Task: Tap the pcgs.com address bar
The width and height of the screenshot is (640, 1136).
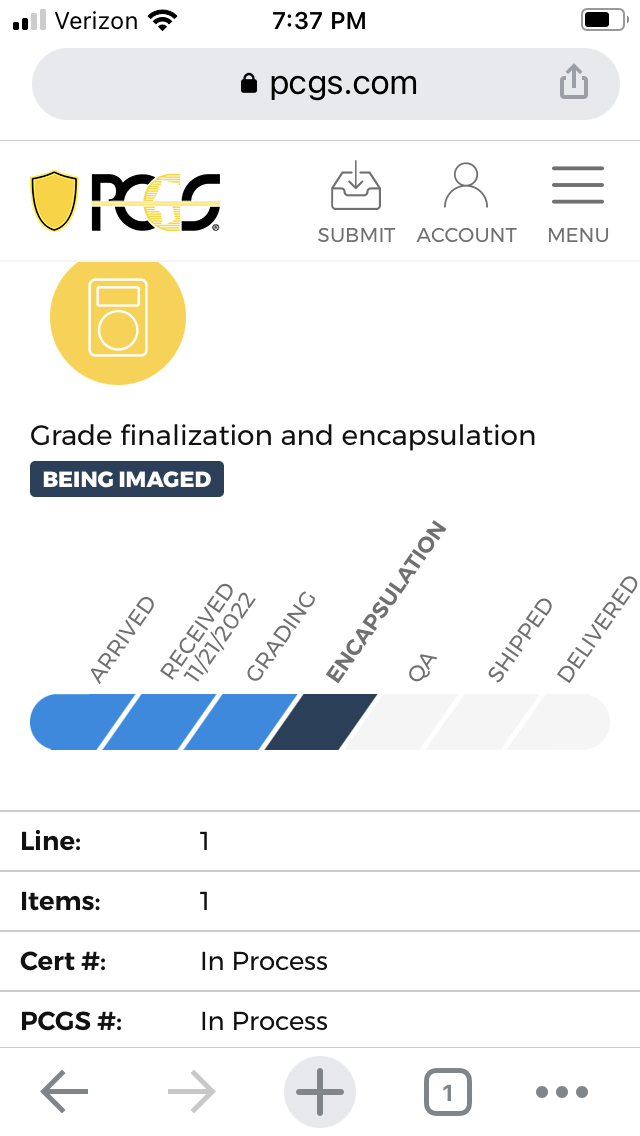Action: (325, 83)
